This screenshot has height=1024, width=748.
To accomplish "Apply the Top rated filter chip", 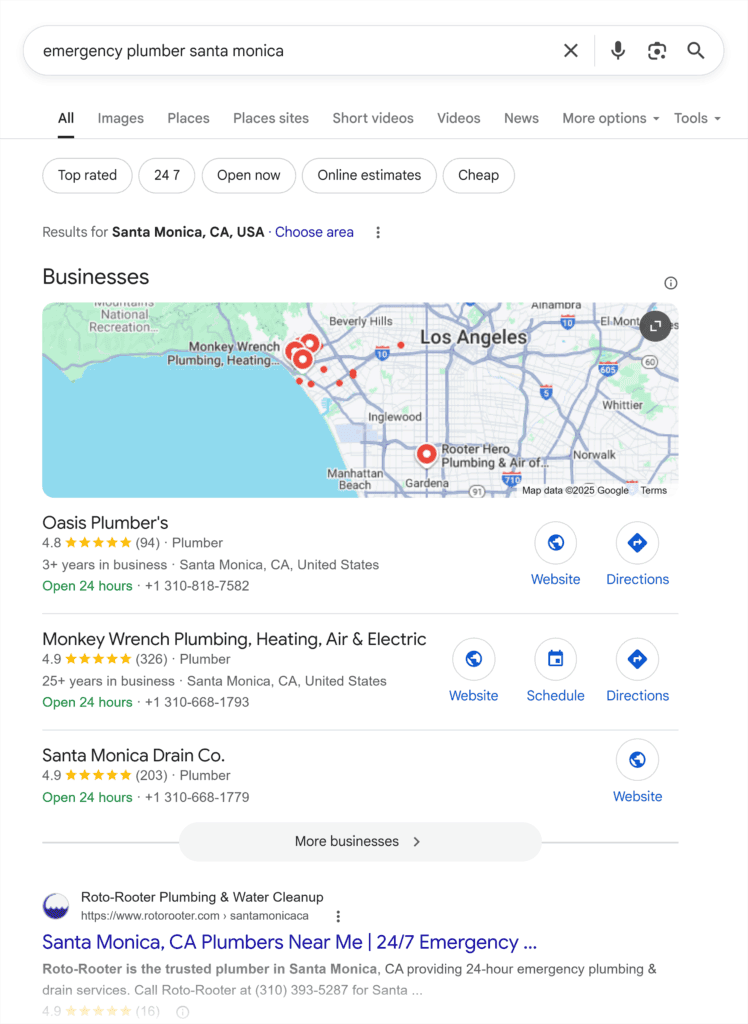I will coord(88,175).
